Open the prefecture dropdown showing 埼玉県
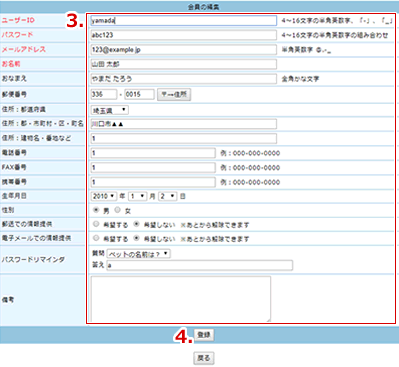This screenshot has width=399, height=367. [109, 110]
